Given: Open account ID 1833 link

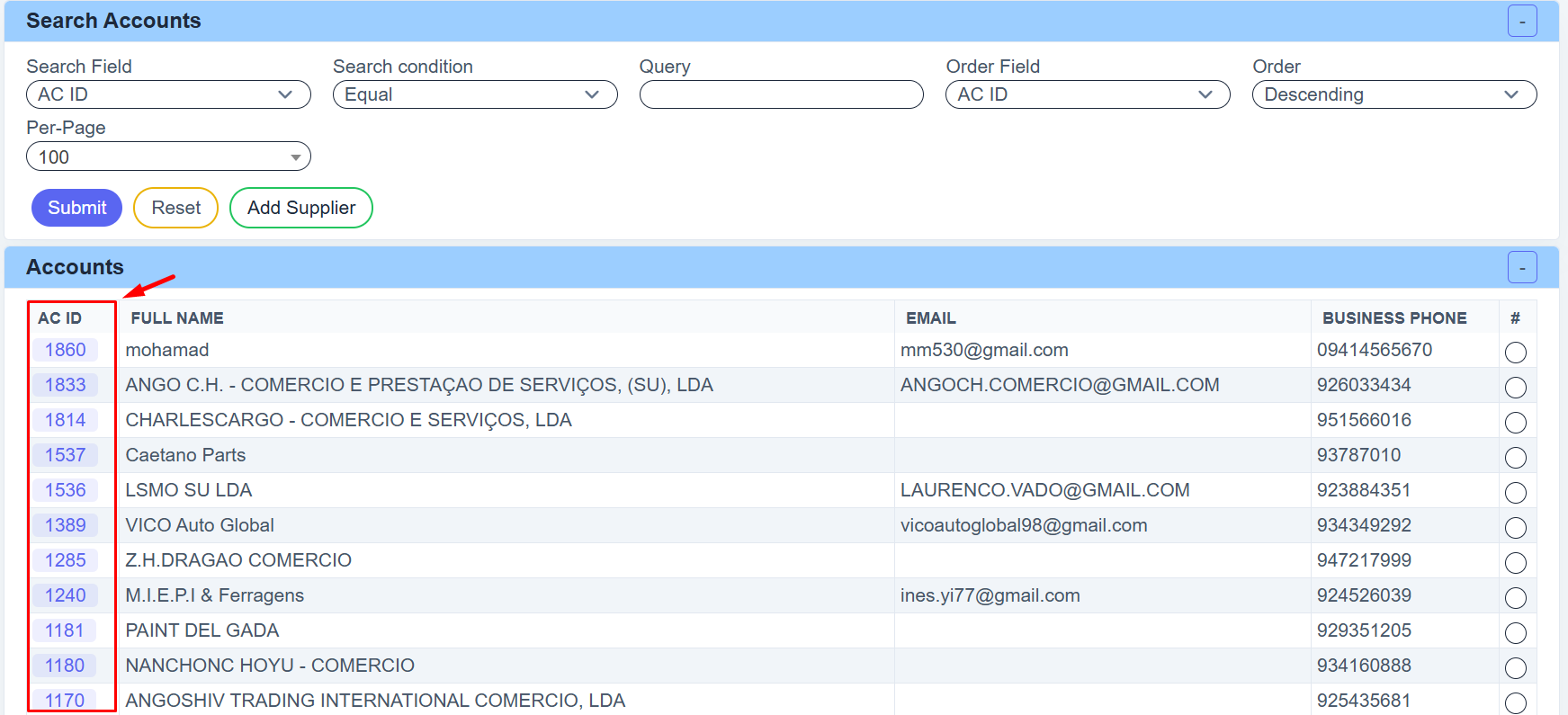Looking at the screenshot, I should 66,385.
